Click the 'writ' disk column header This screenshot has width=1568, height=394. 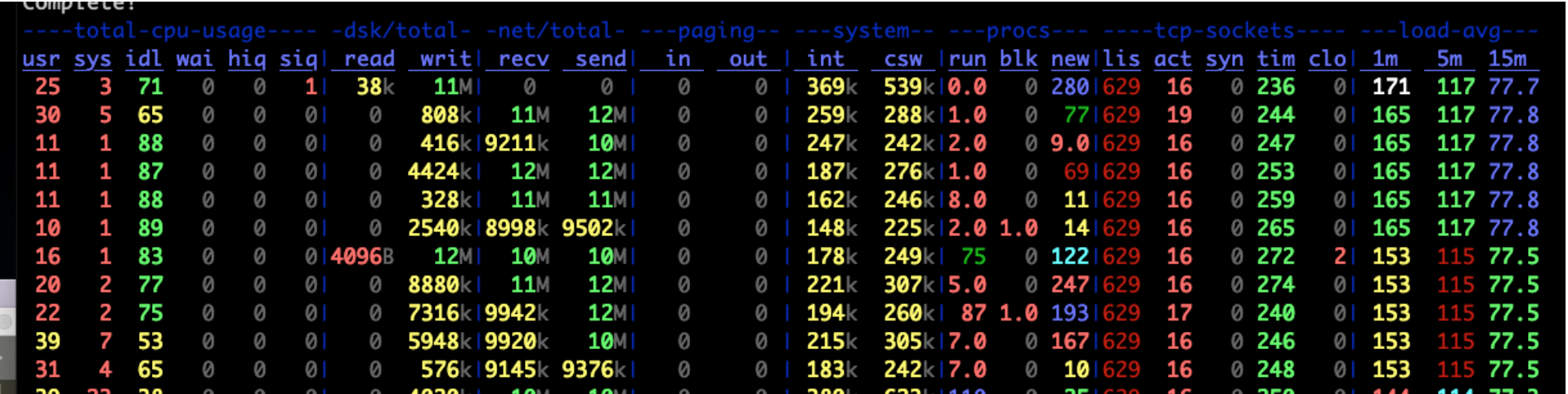(446, 59)
